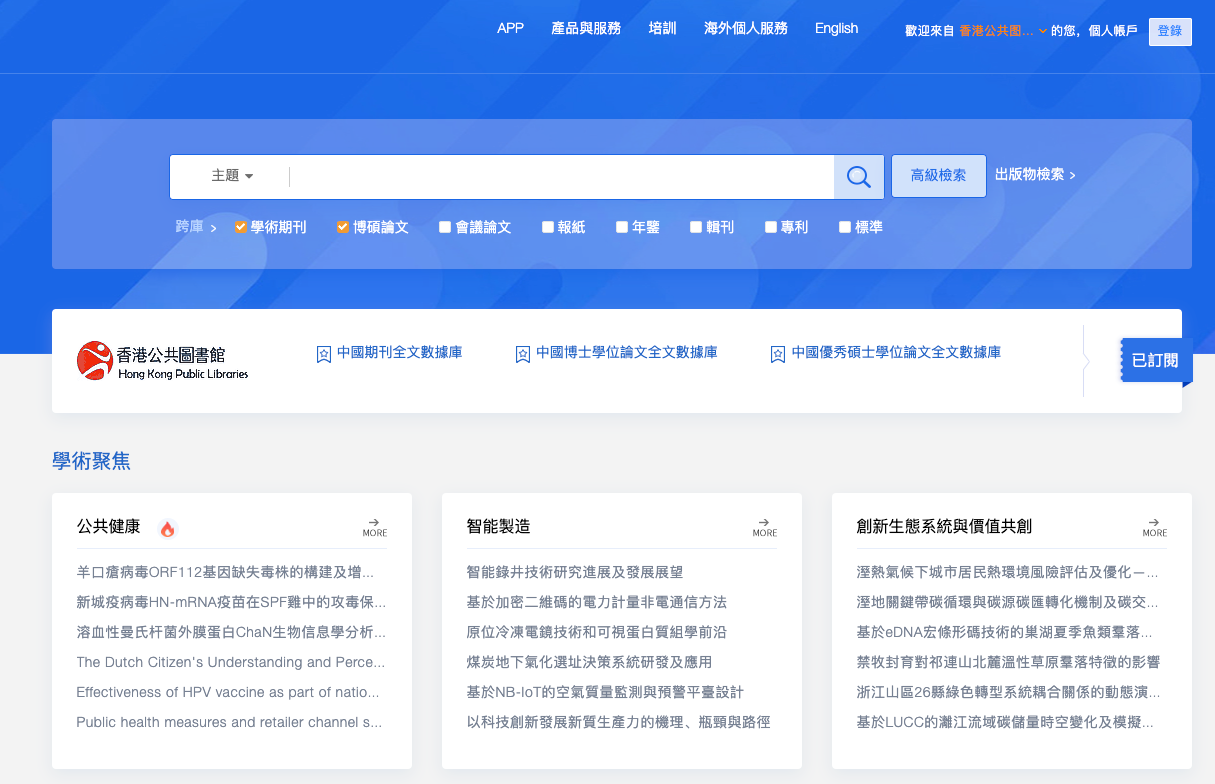Viewport: 1215px width, 784px height.
Task: Open MORE arrow for 公共健康 section
Action: (374, 527)
